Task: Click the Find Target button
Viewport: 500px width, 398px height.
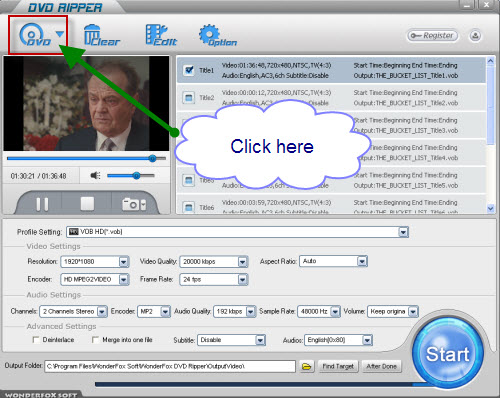Action: (x=338, y=367)
